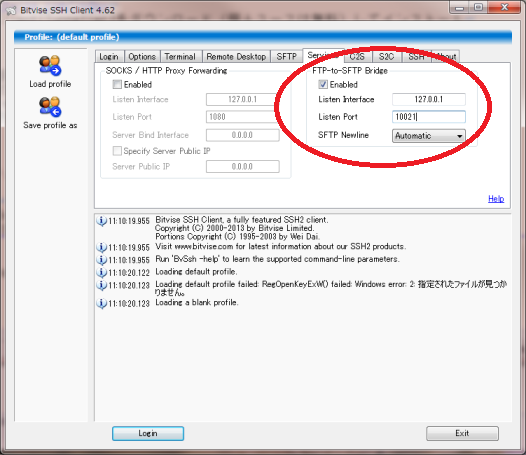
Task: Switch to the SFTP tab
Action: tap(287, 56)
